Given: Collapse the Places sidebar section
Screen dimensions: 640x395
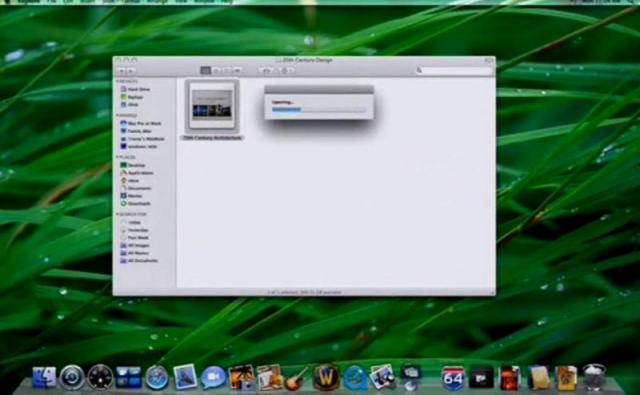Looking at the screenshot, I should (118, 157).
